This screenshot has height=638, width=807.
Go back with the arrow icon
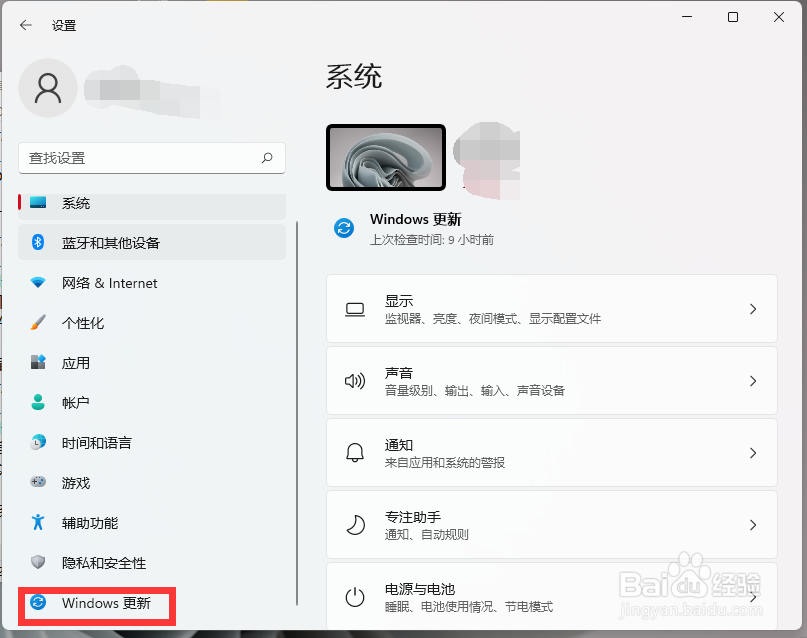click(26, 25)
